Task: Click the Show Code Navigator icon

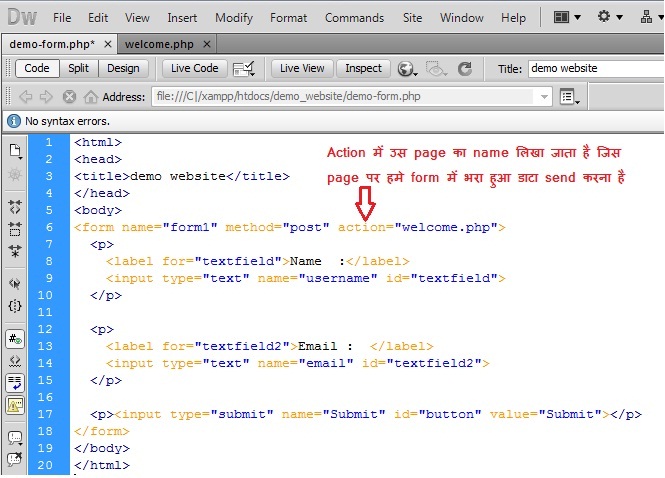Action: click(x=15, y=174)
